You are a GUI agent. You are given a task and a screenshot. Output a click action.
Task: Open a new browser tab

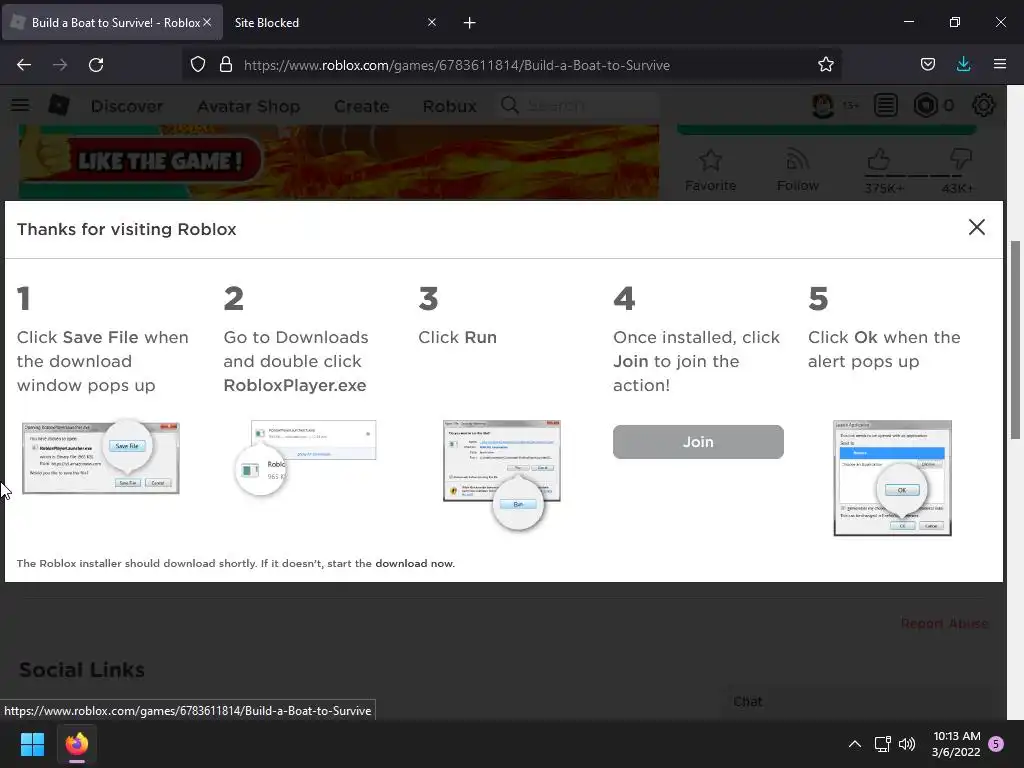point(470,23)
